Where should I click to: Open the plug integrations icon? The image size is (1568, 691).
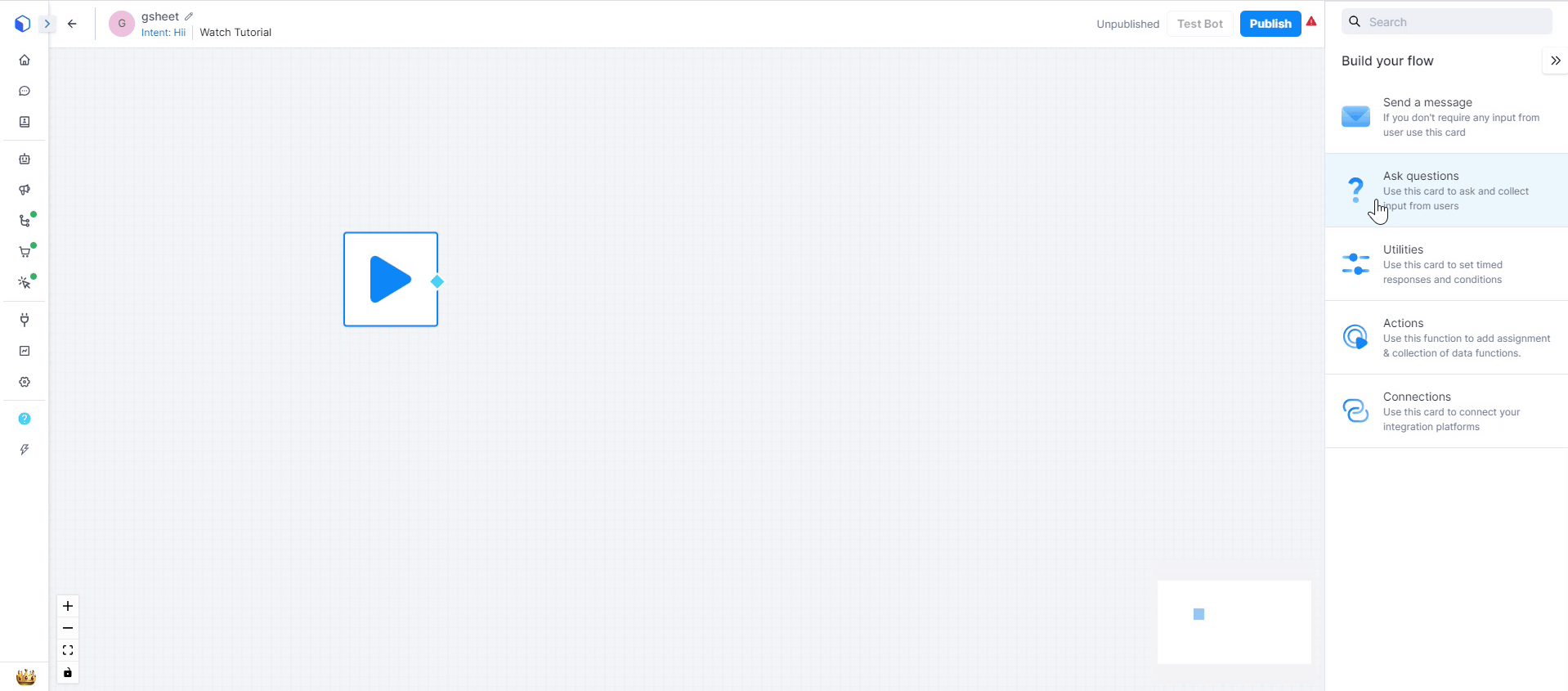click(x=25, y=320)
